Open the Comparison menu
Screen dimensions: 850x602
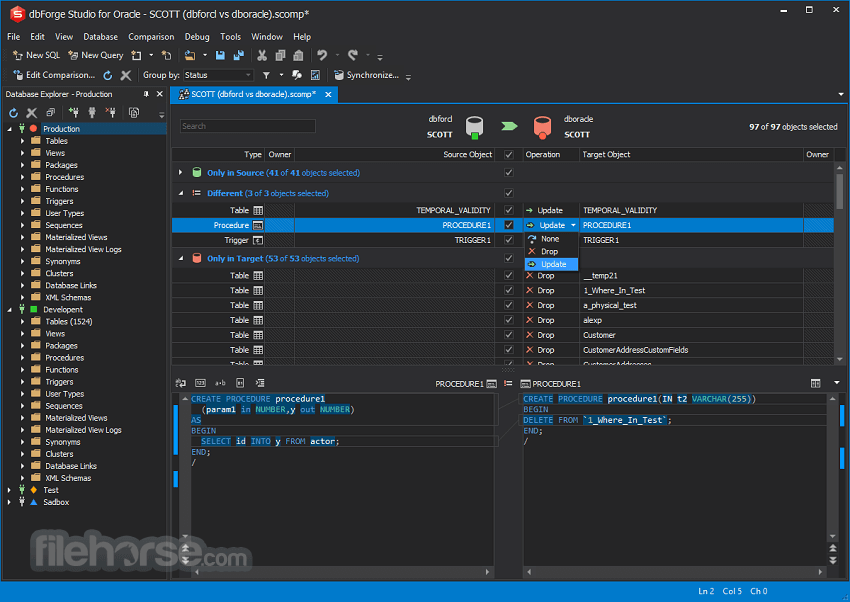click(151, 37)
